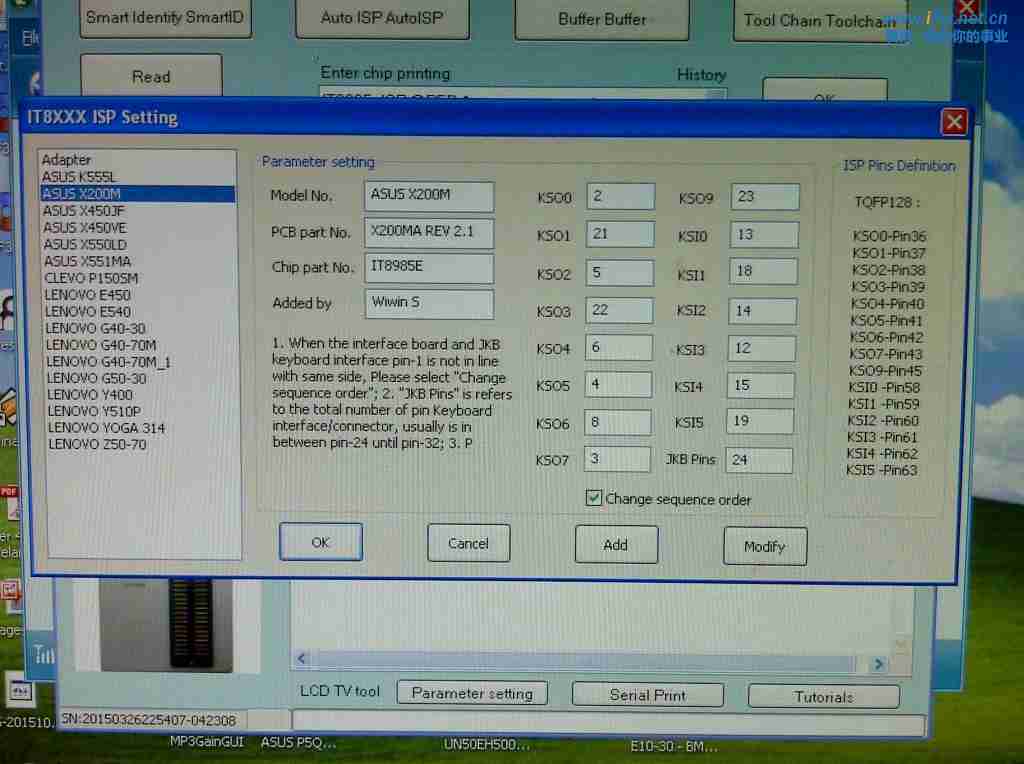Click OK in the ISP Setting dialog
This screenshot has width=1024, height=764.
coord(320,542)
